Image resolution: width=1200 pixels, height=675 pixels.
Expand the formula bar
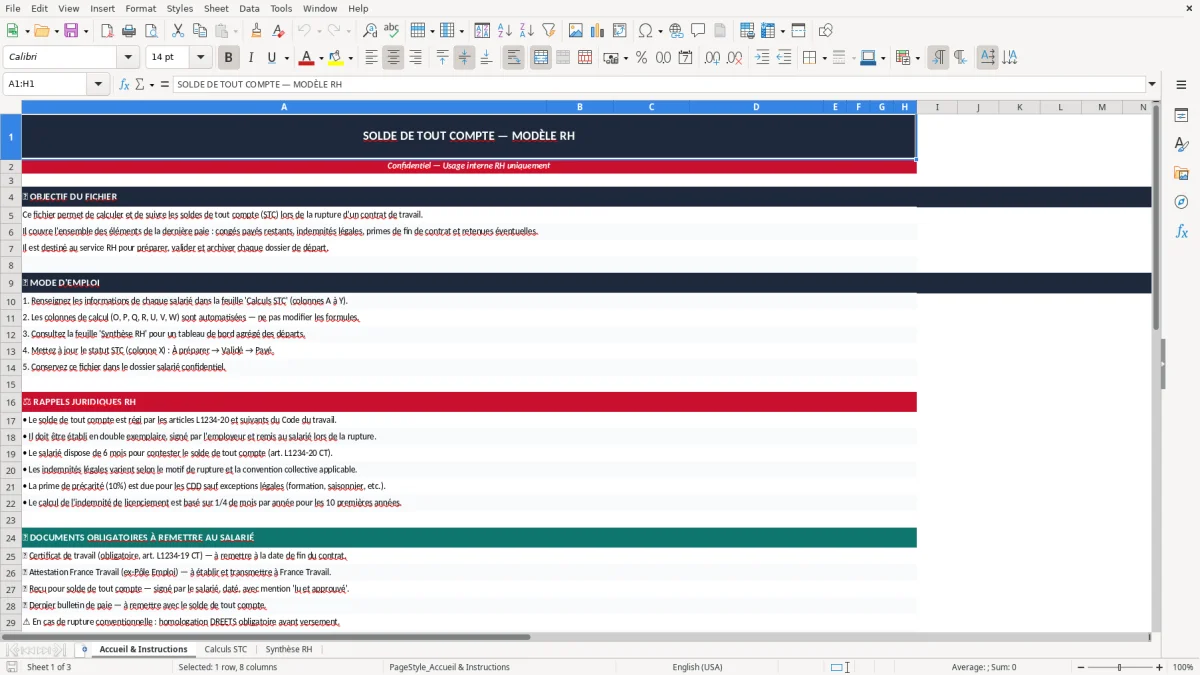point(1152,84)
